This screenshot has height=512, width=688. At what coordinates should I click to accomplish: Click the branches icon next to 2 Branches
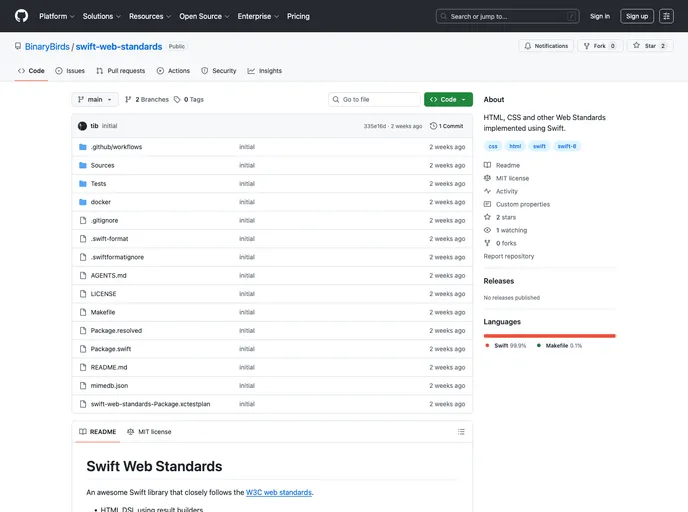(x=128, y=100)
